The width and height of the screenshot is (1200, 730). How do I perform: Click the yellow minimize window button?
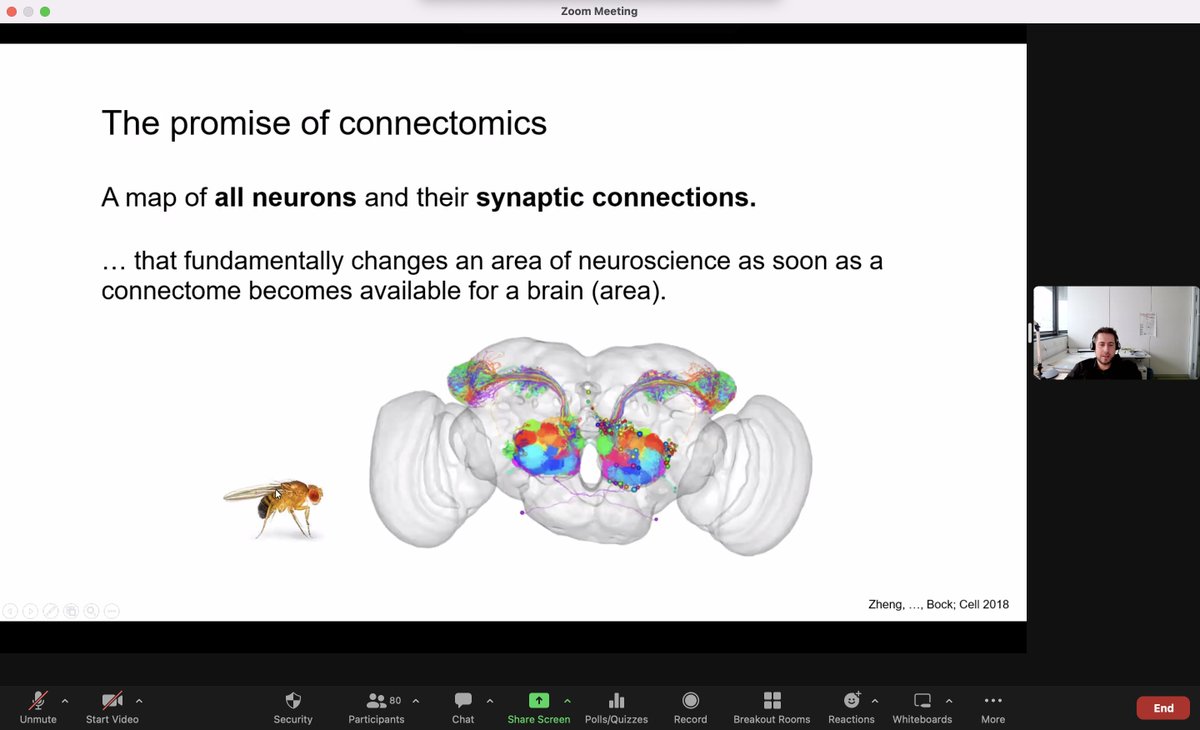[28, 11]
